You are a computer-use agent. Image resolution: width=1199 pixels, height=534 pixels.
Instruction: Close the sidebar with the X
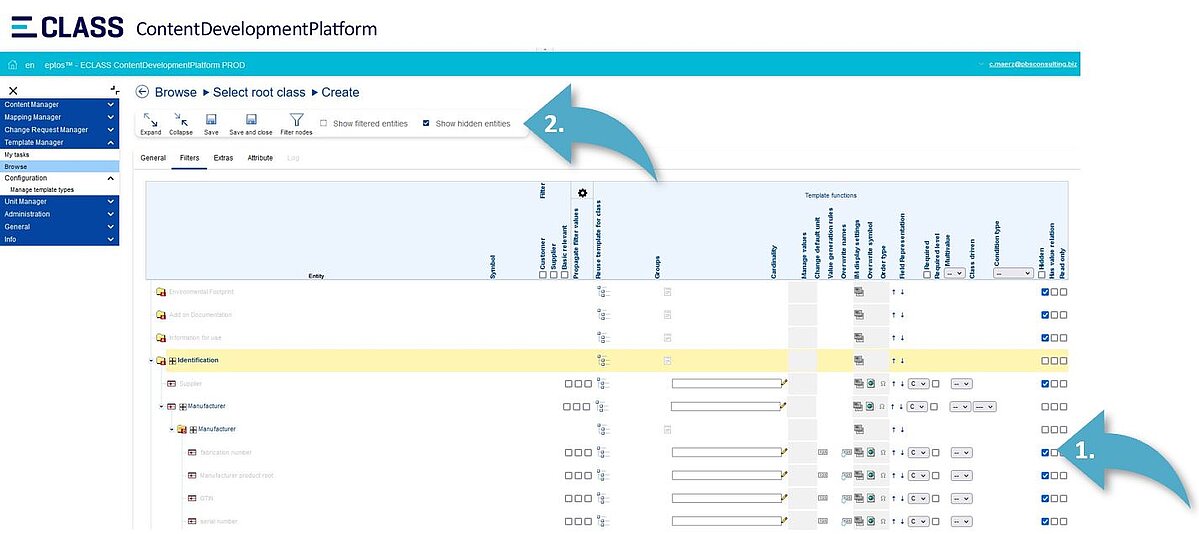13,91
